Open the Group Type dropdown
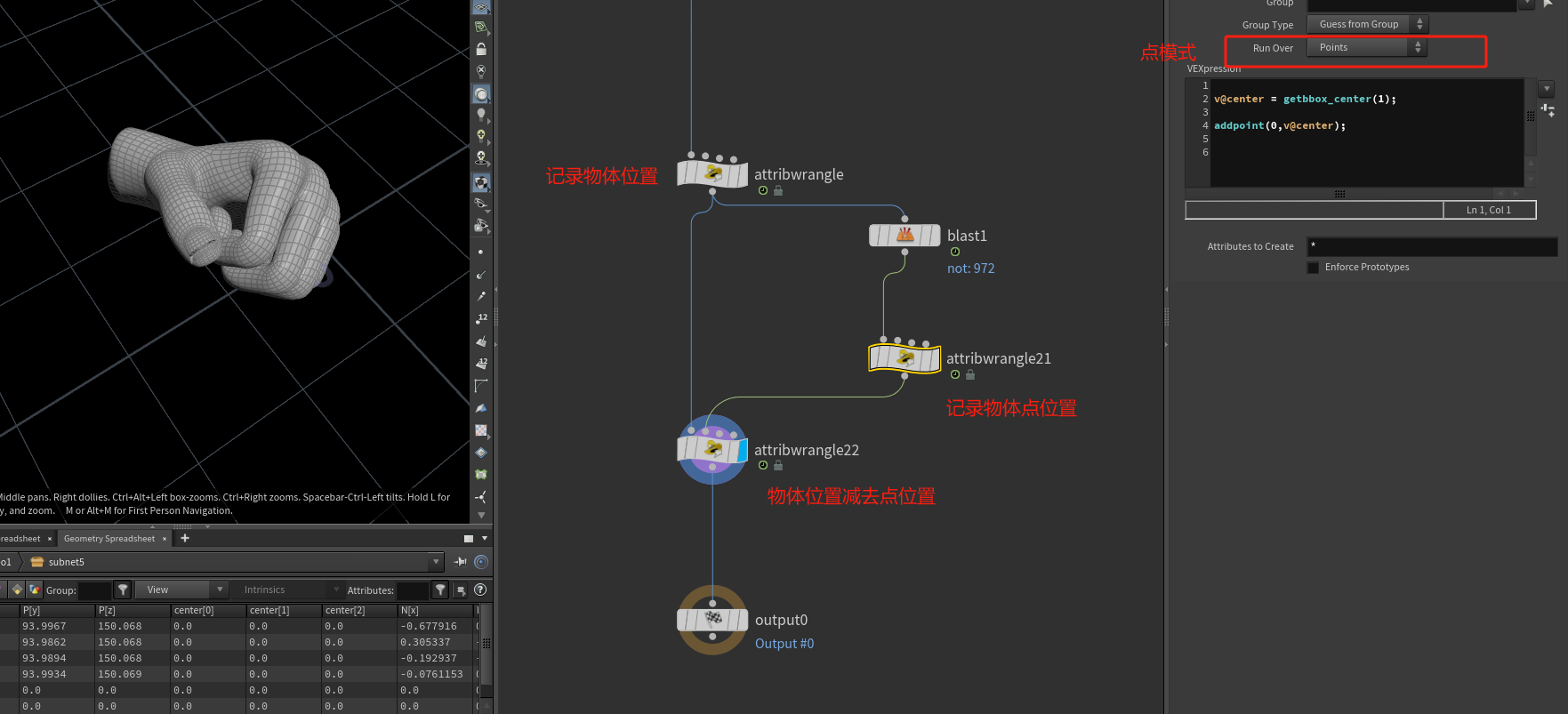Screen dimensions: 1568x714 pos(1367,25)
